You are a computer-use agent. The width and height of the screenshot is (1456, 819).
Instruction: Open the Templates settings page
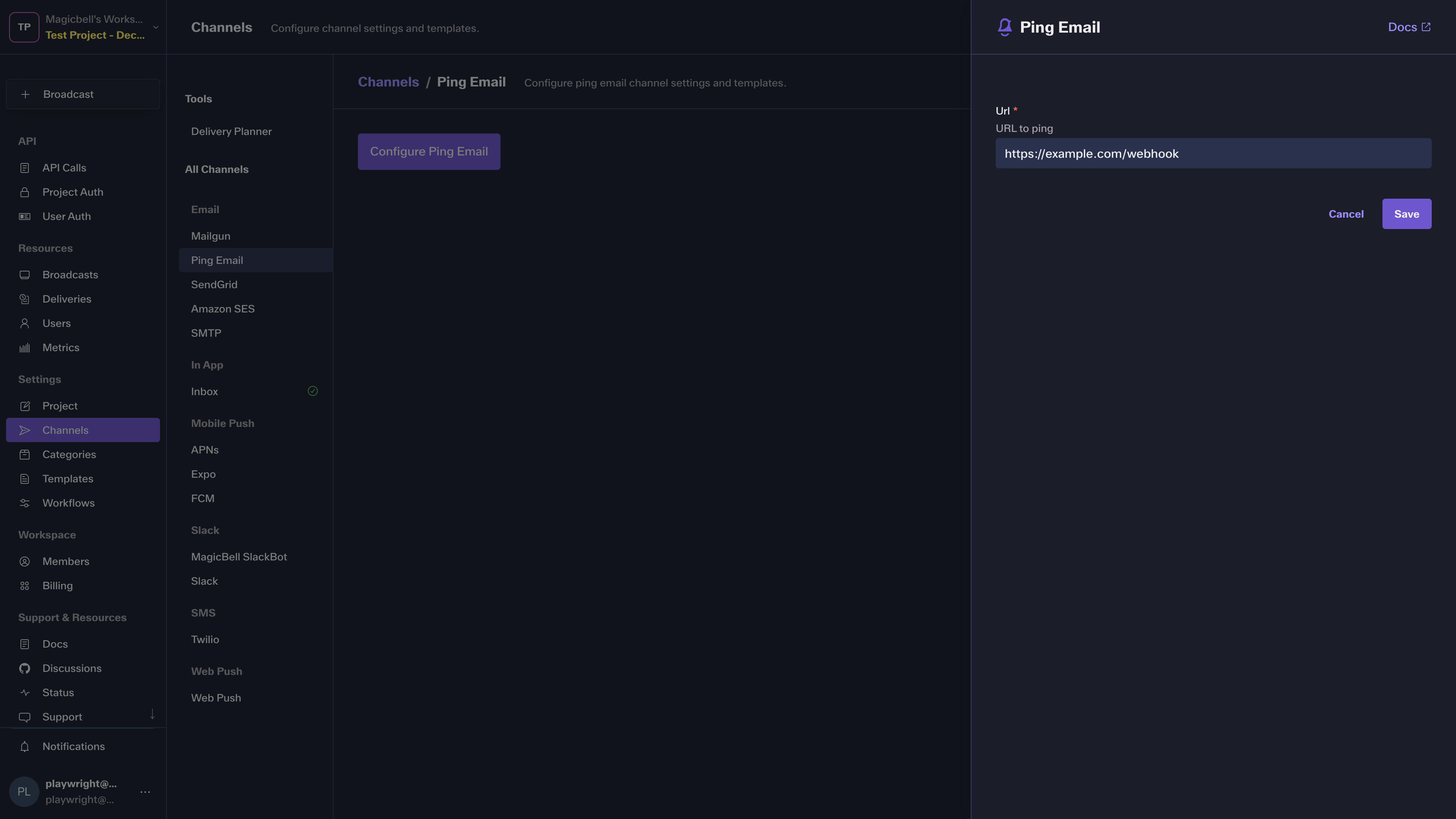point(68,479)
